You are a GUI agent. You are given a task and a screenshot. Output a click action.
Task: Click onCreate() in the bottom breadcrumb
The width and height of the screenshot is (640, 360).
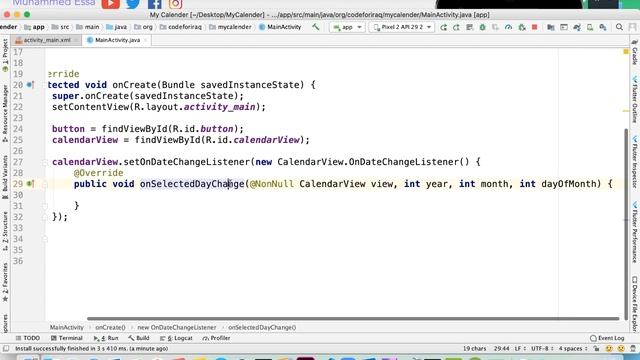(x=110, y=327)
